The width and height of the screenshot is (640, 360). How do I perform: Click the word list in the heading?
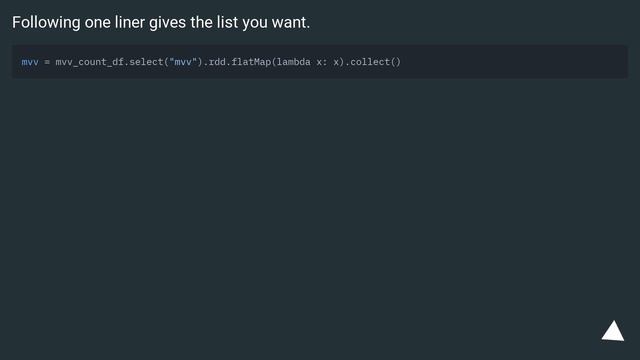pyautogui.click(x=227, y=22)
